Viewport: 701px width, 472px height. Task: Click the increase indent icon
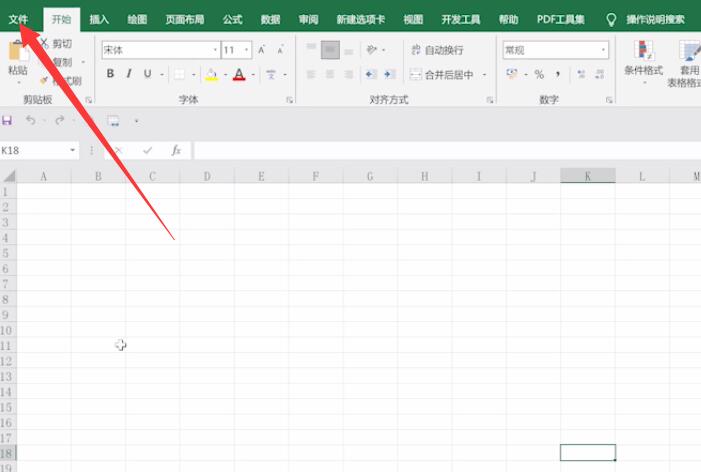[x=389, y=74]
